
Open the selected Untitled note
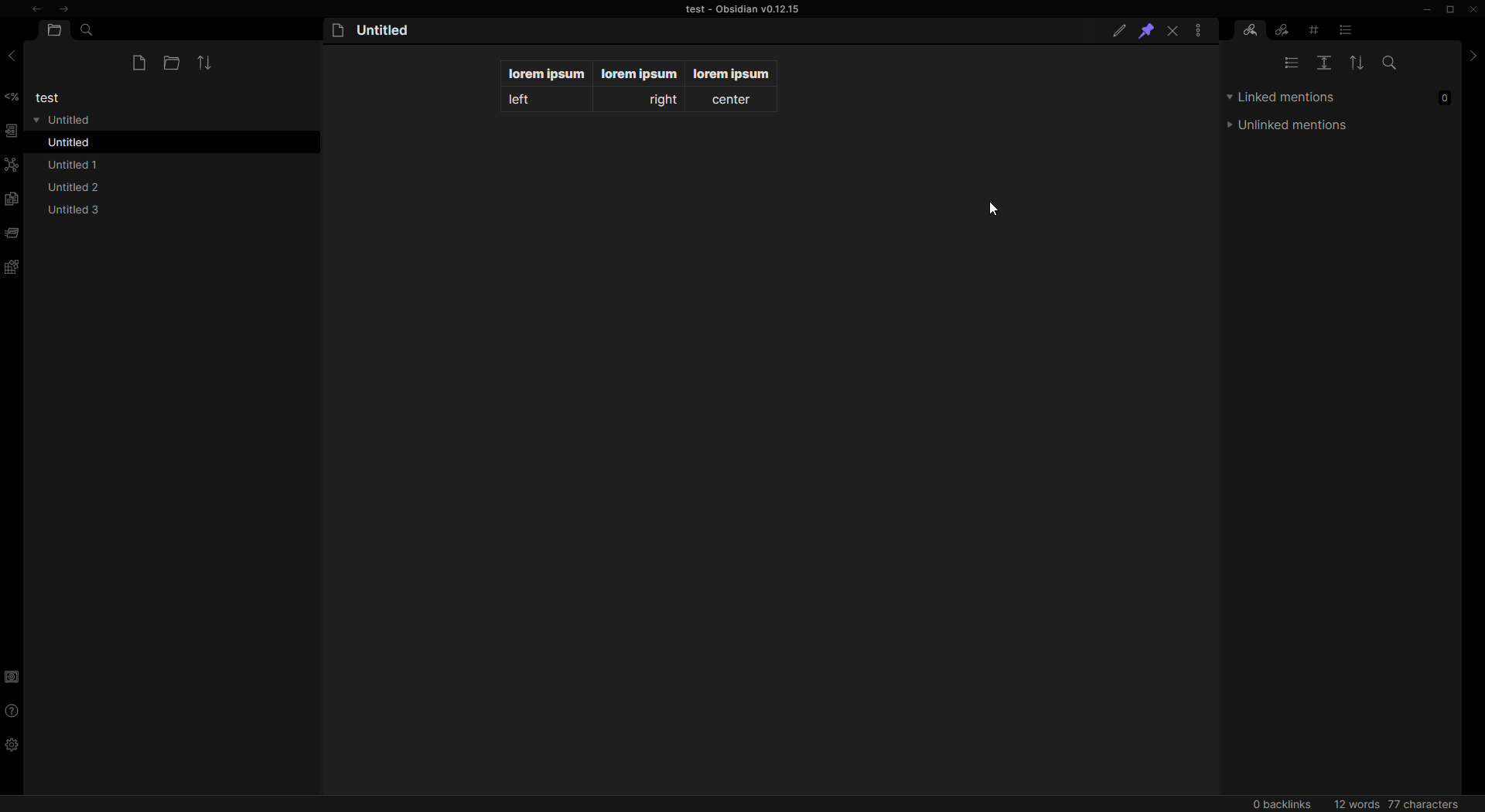pyautogui.click(x=172, y=142)
